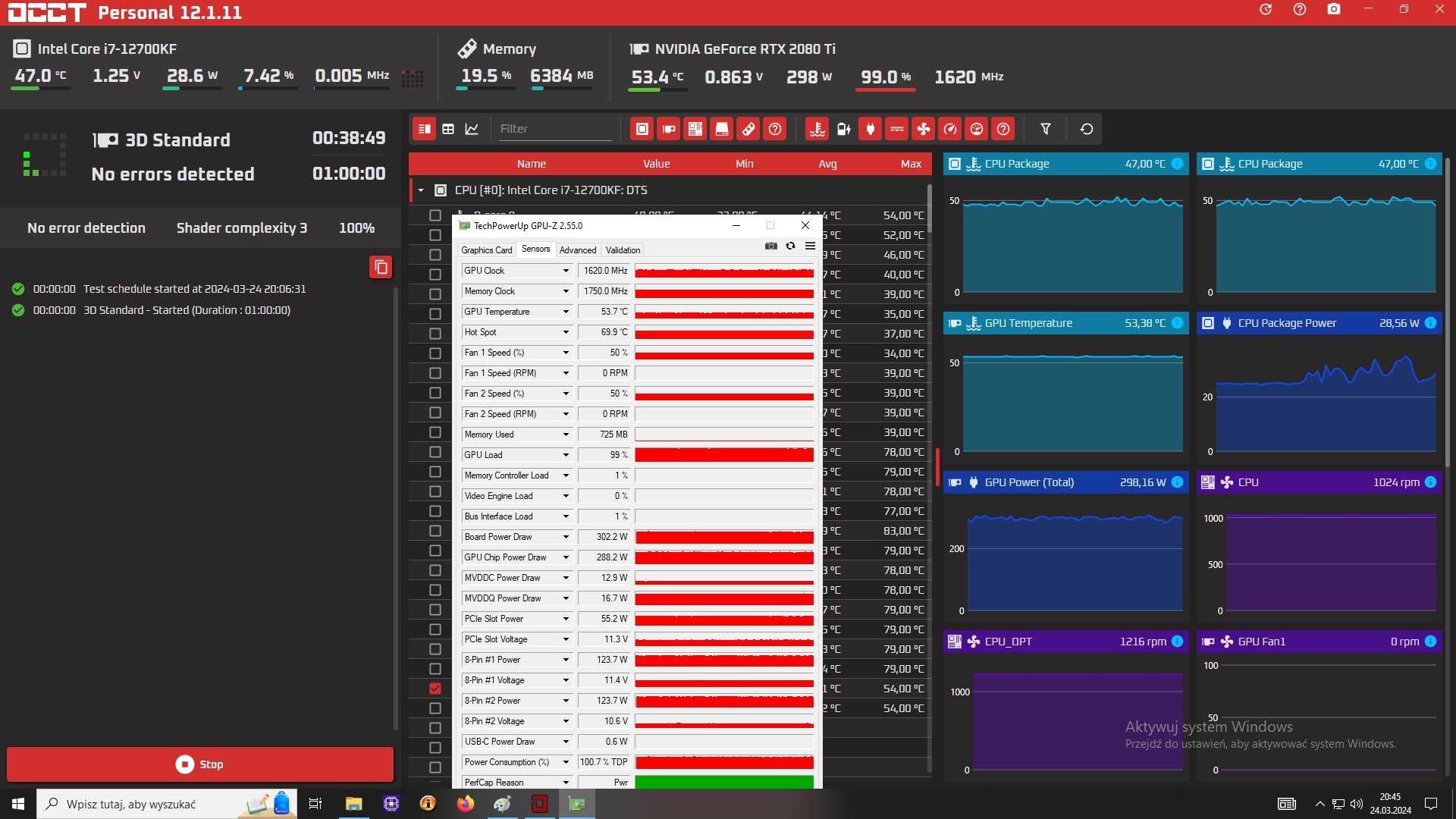Open the PerfCap Reason dropdown
The width and height of the screenshot is (1456, 819).
point(566,783)
